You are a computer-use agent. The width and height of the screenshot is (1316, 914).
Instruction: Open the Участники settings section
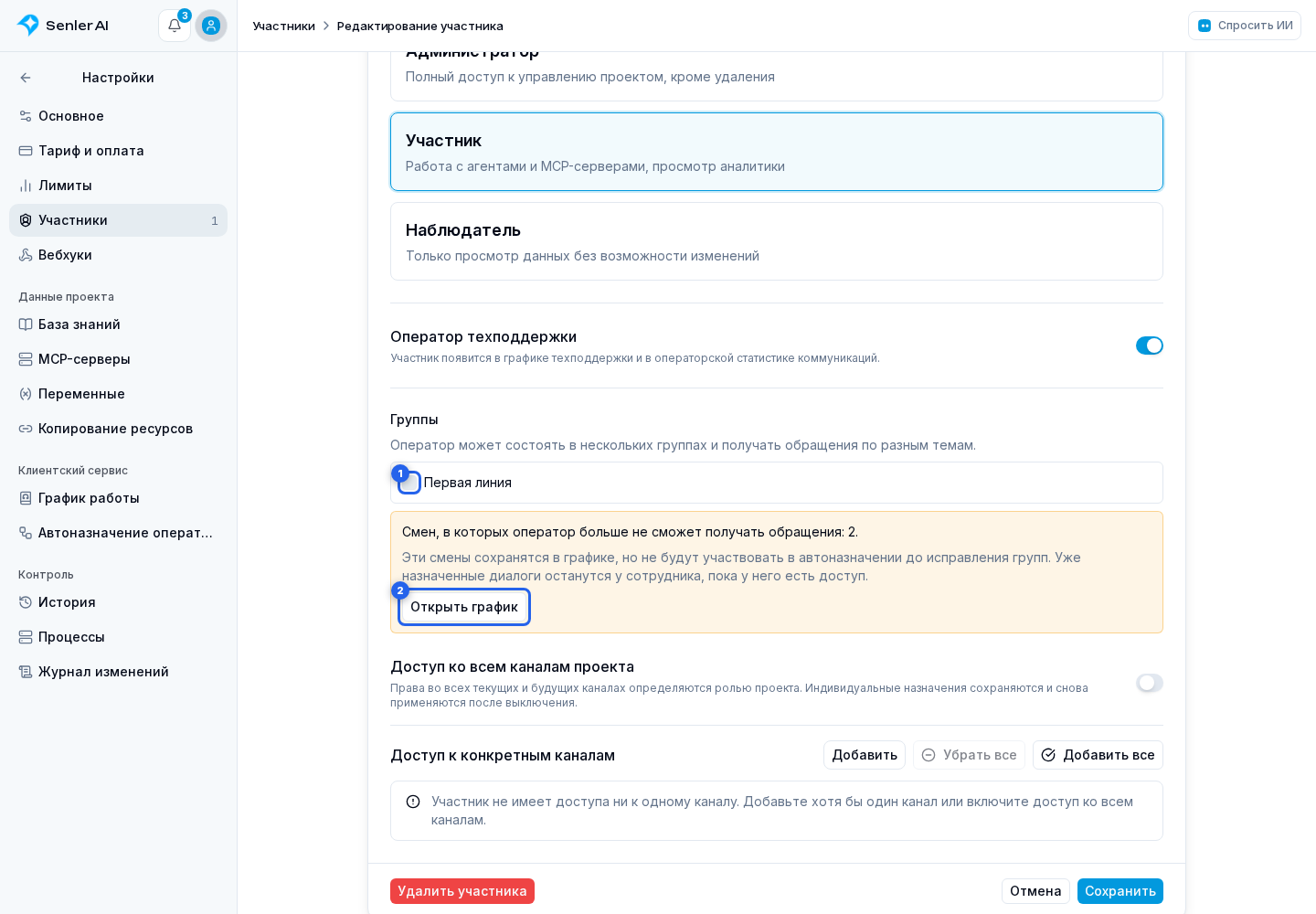pos(118,220)
